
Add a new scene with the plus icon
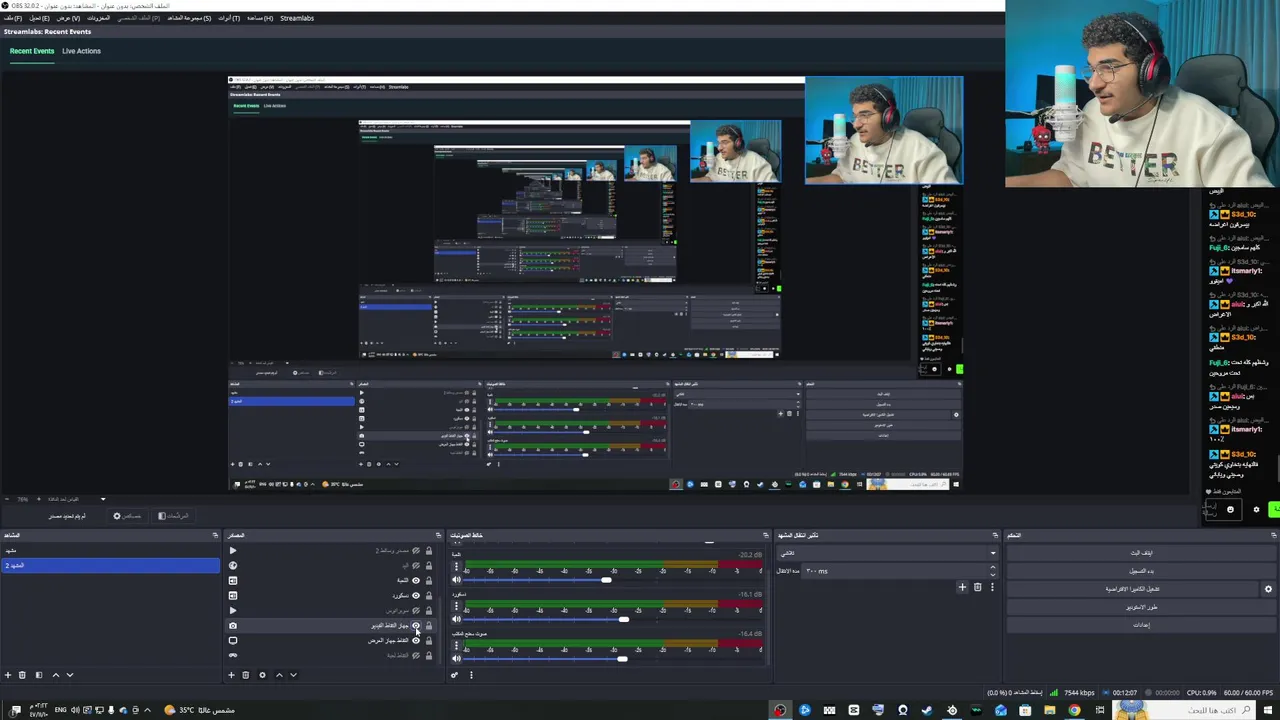(8, 675)
